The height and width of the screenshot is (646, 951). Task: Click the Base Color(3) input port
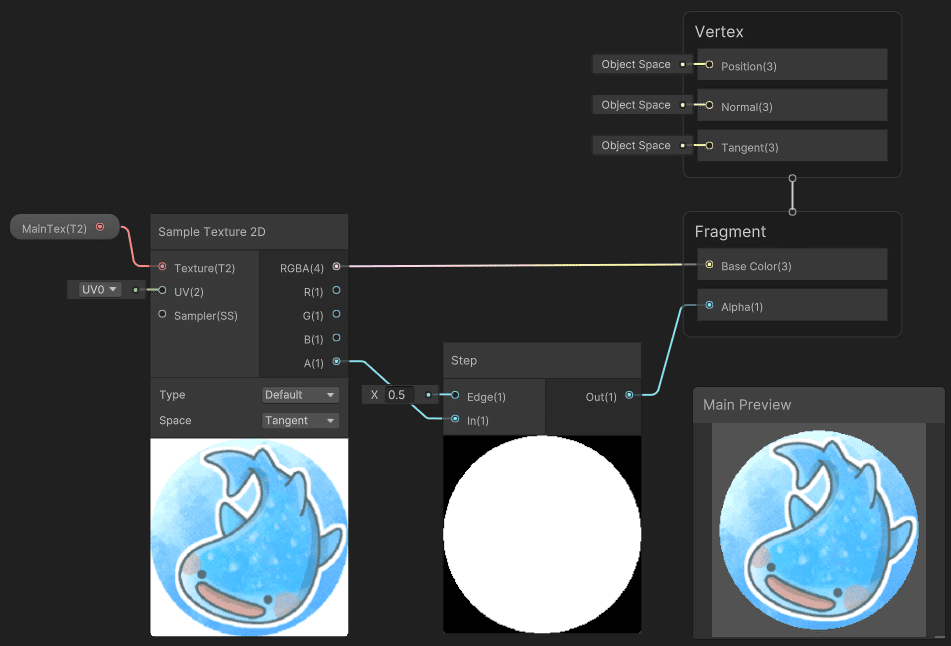pyautogui.click(x=709, y=264)
